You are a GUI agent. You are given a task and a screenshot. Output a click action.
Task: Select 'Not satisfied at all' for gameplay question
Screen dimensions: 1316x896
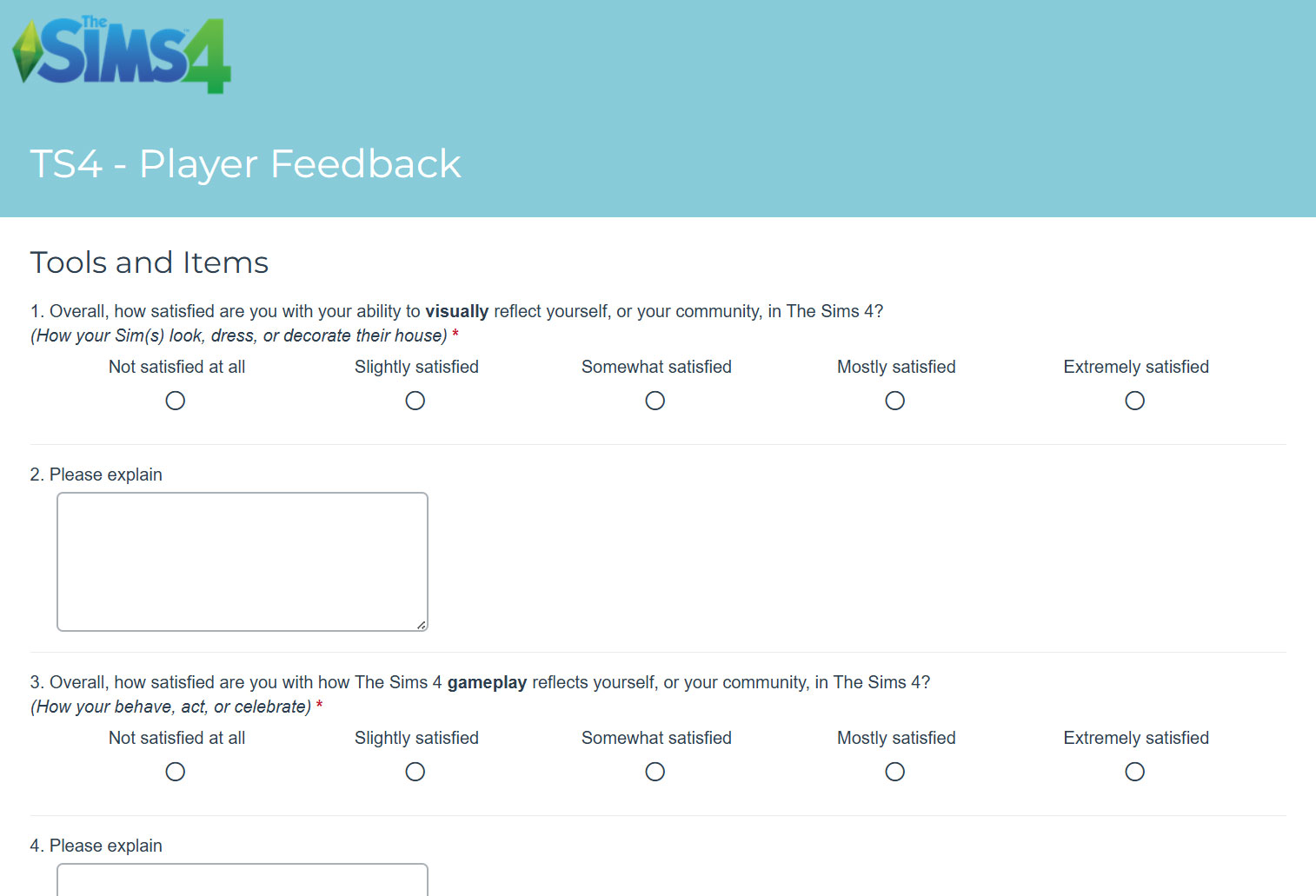coord(176,772)
